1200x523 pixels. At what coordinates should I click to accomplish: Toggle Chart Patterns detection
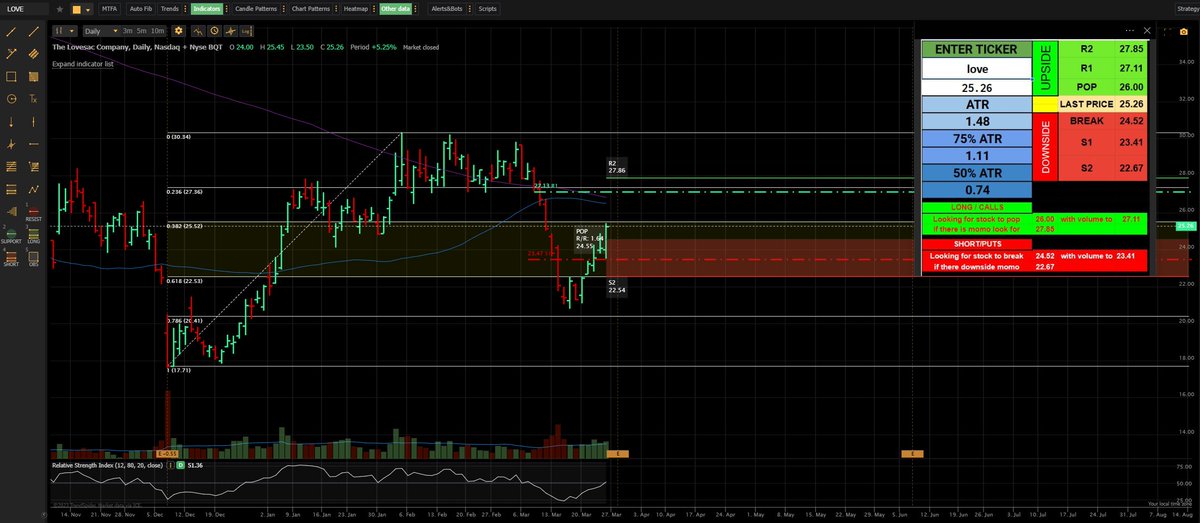tap(311, 9)
